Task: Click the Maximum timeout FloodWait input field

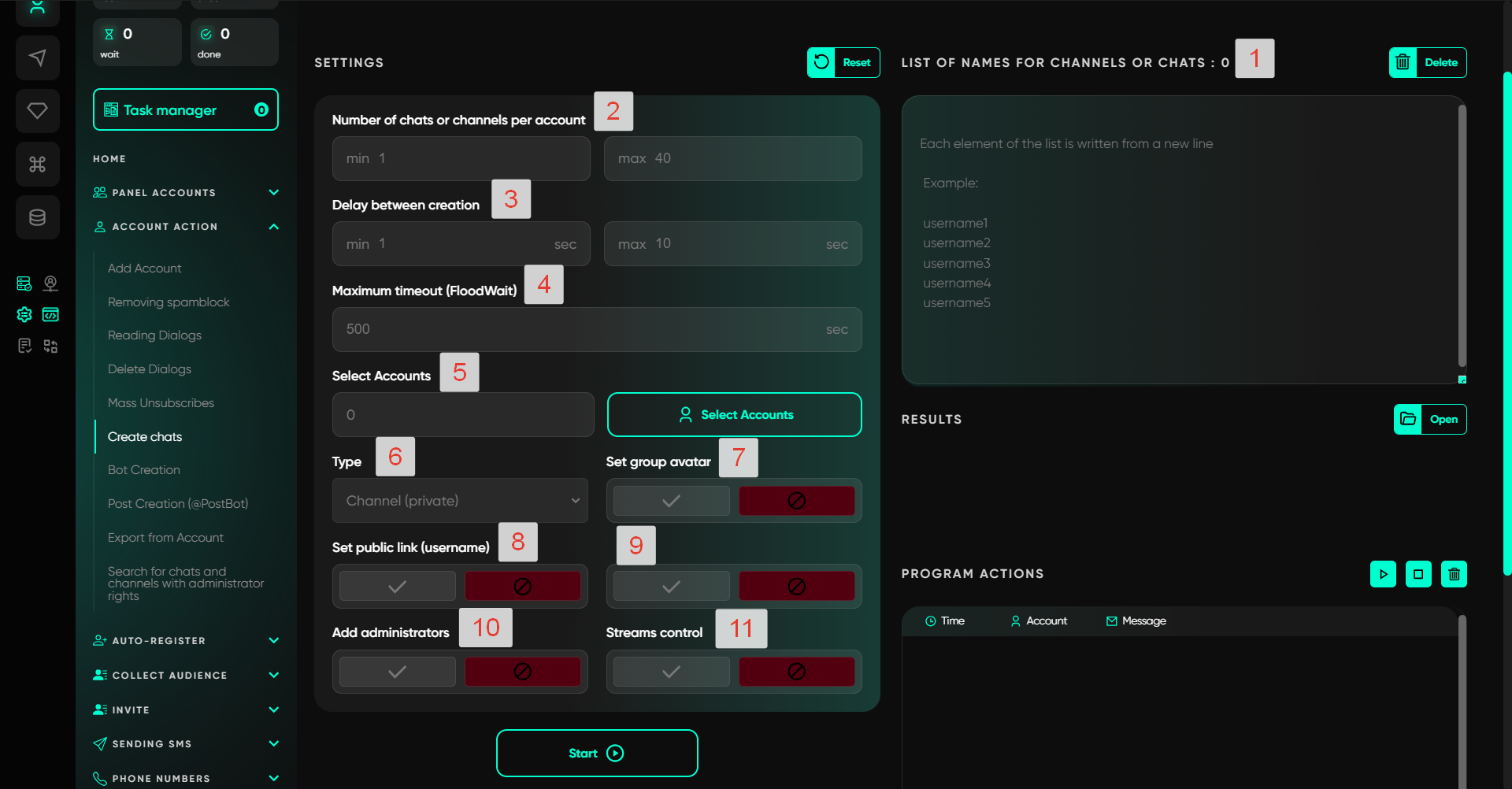Action: (583, 329)
